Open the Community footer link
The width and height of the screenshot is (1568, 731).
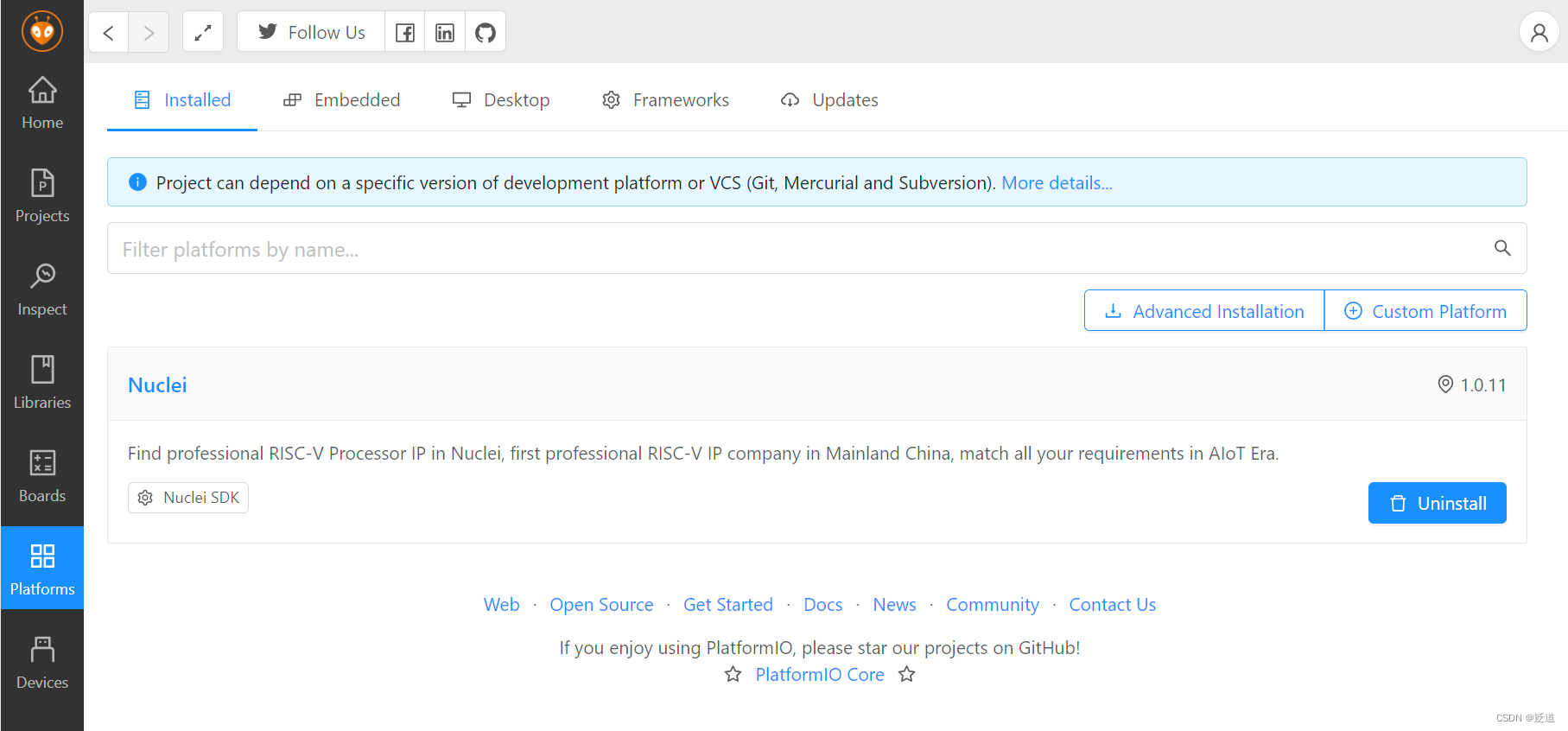coord(993,605)
